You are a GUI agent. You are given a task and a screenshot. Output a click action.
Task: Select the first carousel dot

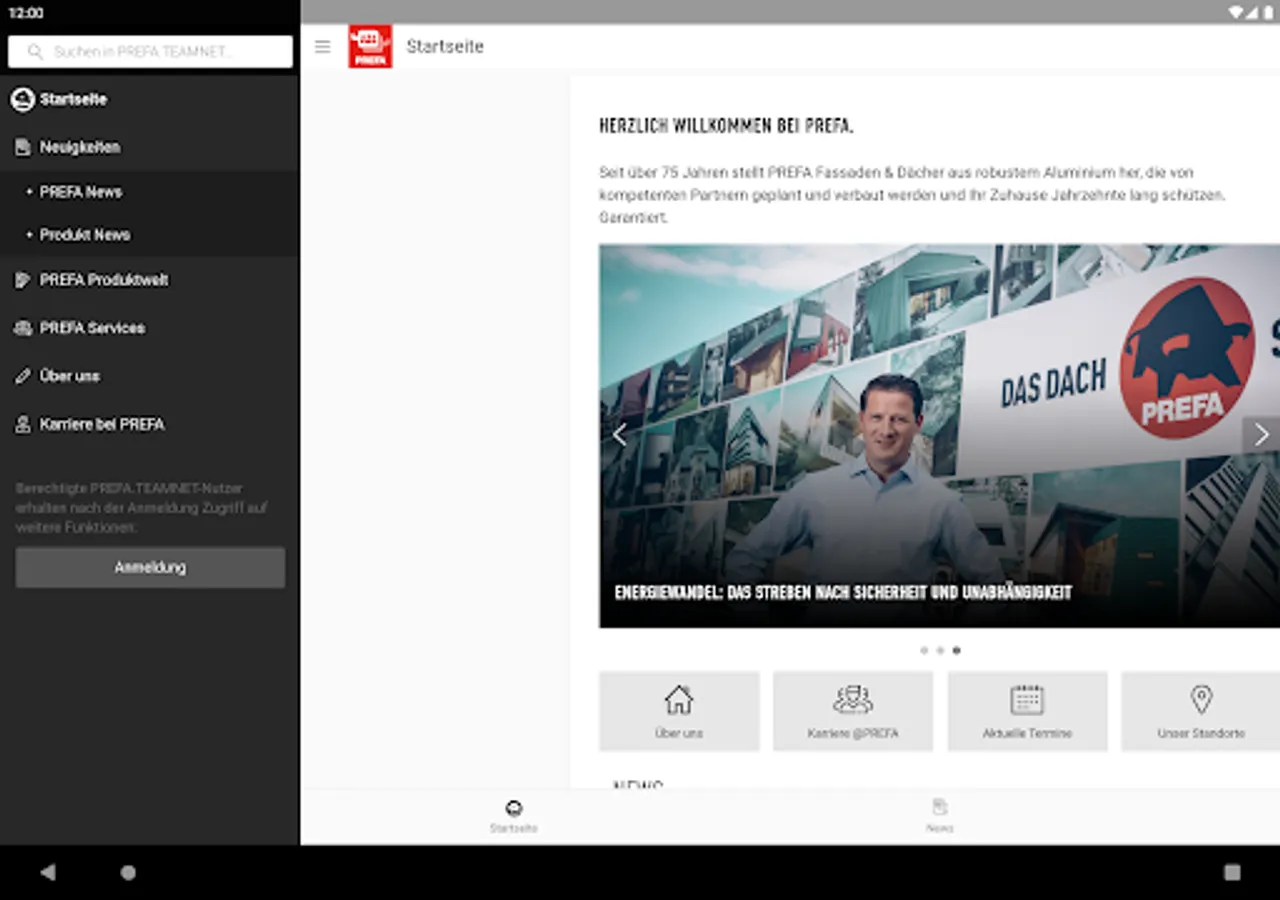coord(924,650)
